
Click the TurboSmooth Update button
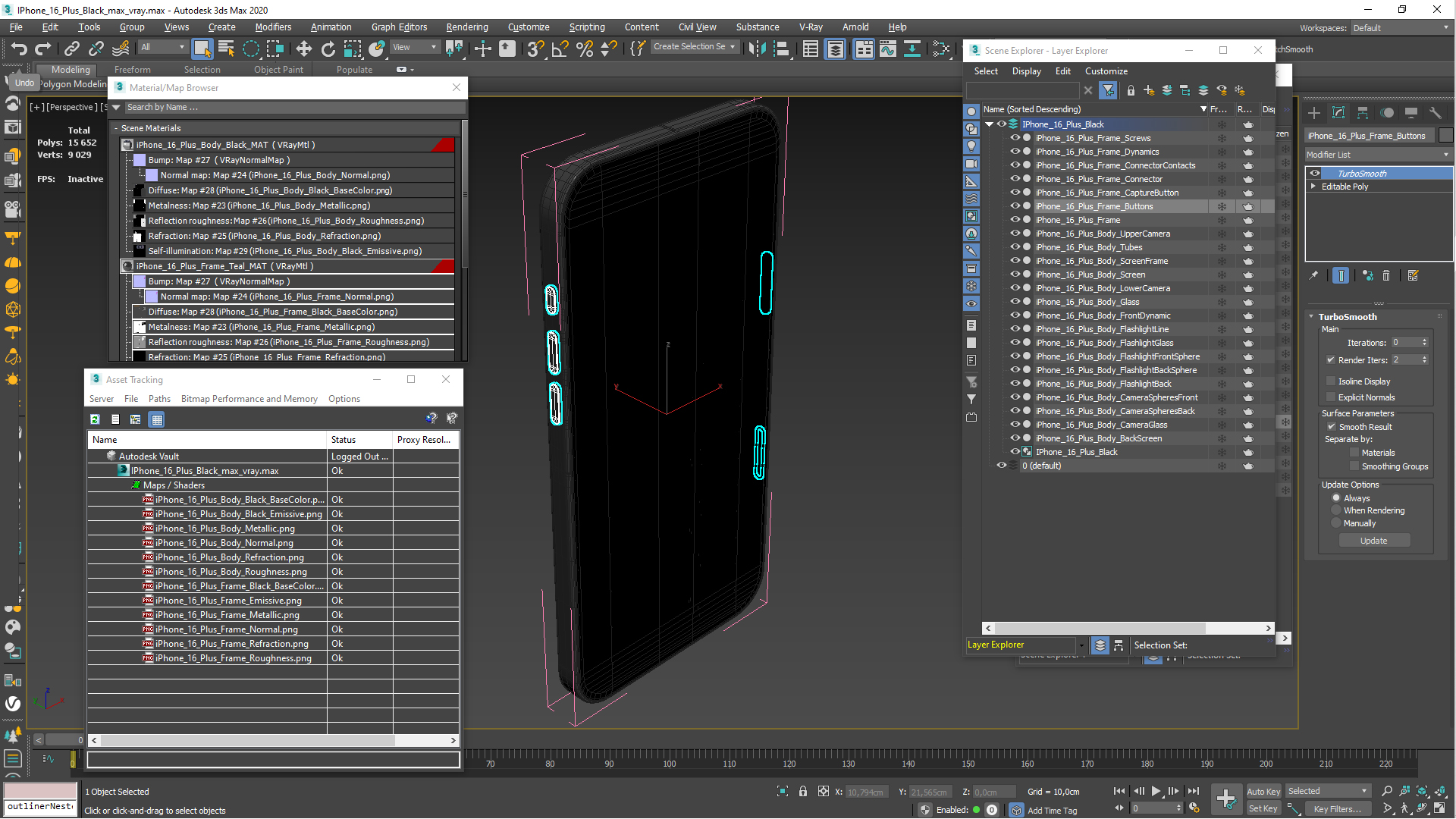(x=1373, y=541)
